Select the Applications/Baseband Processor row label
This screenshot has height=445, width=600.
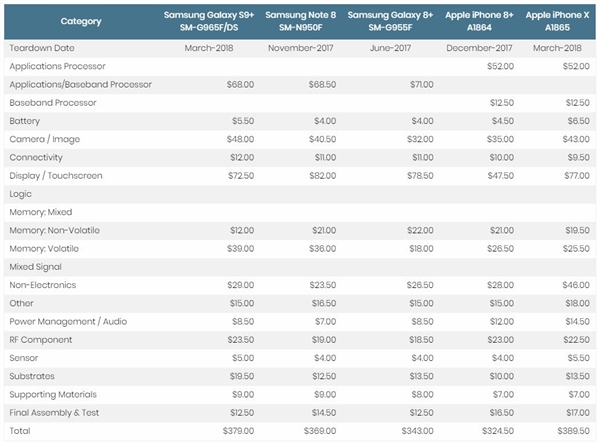click(80, 84)
